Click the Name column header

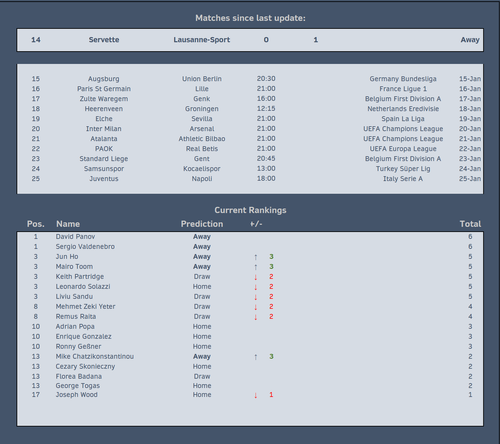(68, 224)
